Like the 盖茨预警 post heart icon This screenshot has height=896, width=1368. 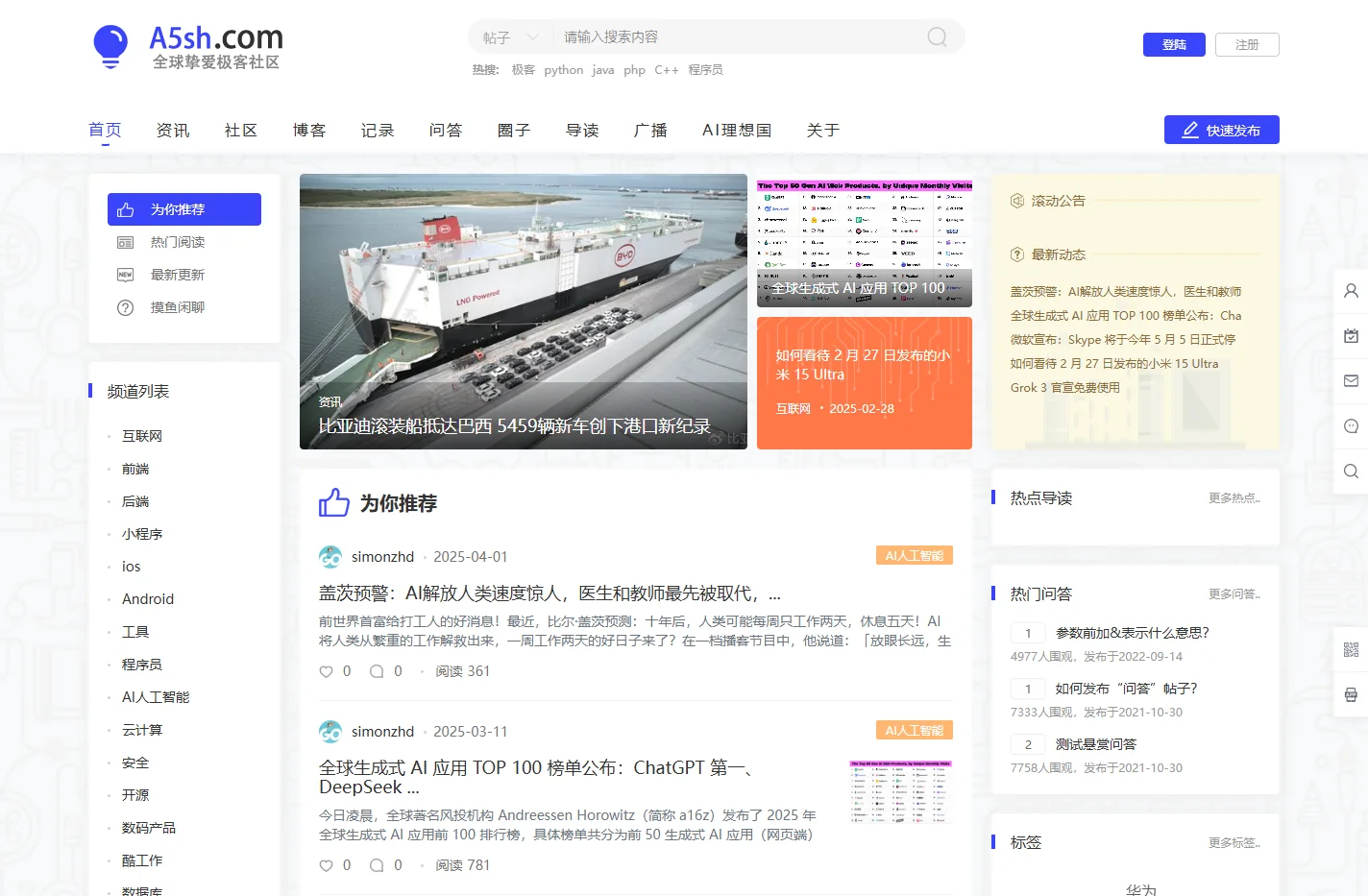point(326,671)
